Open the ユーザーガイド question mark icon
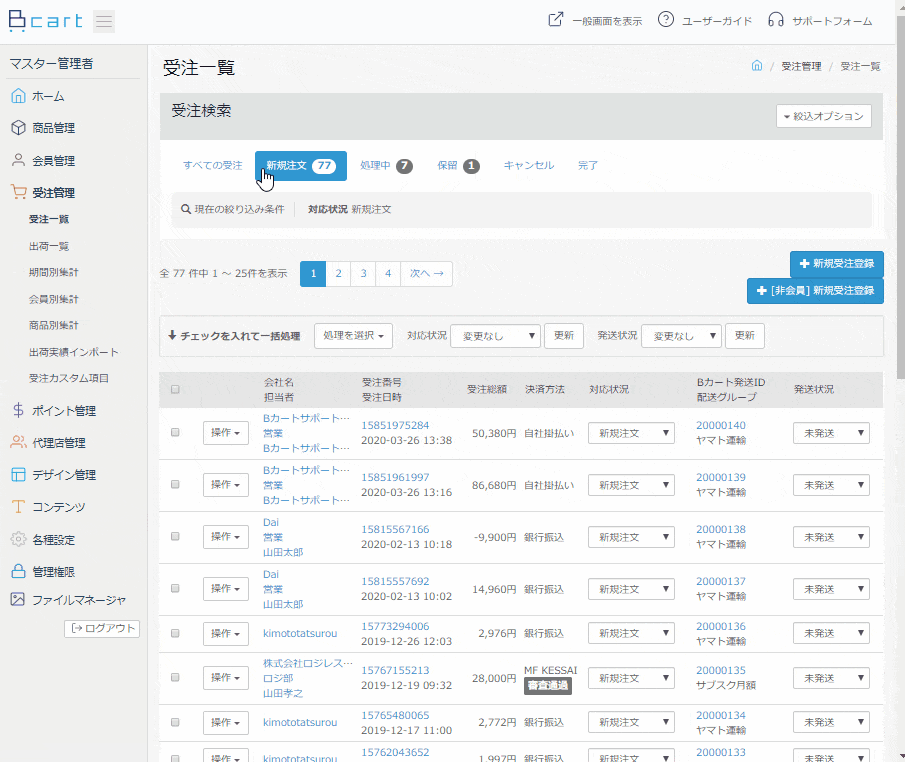 click(x=665, y=20)
